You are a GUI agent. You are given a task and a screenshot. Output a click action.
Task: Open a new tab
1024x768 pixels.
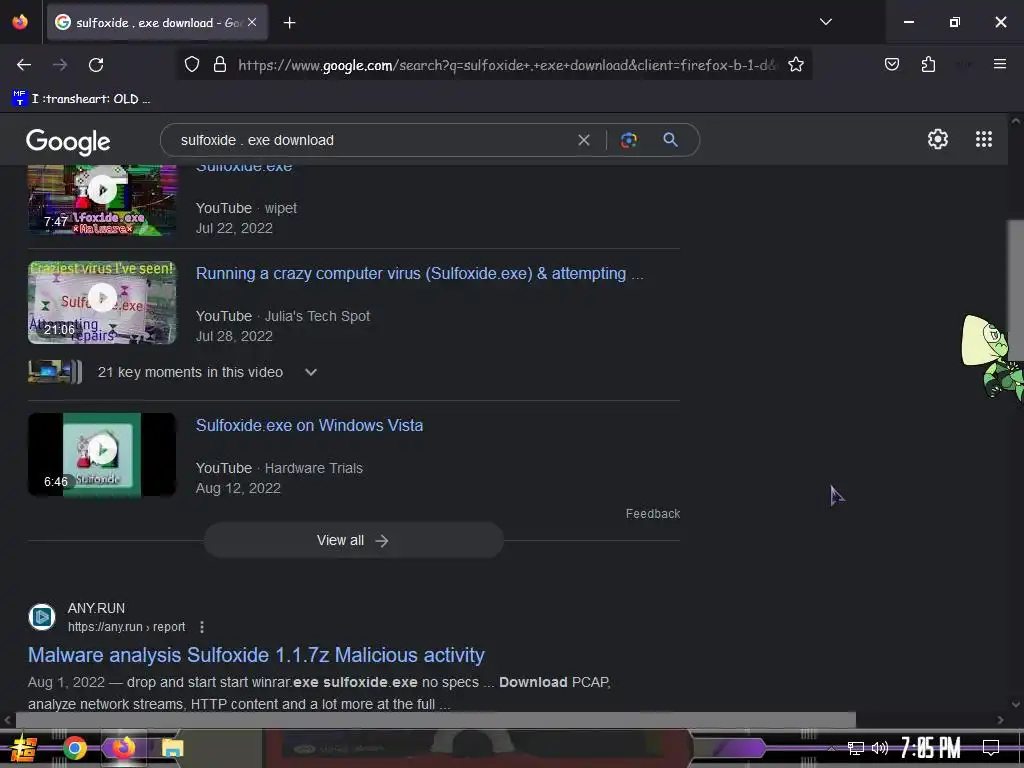289,23
